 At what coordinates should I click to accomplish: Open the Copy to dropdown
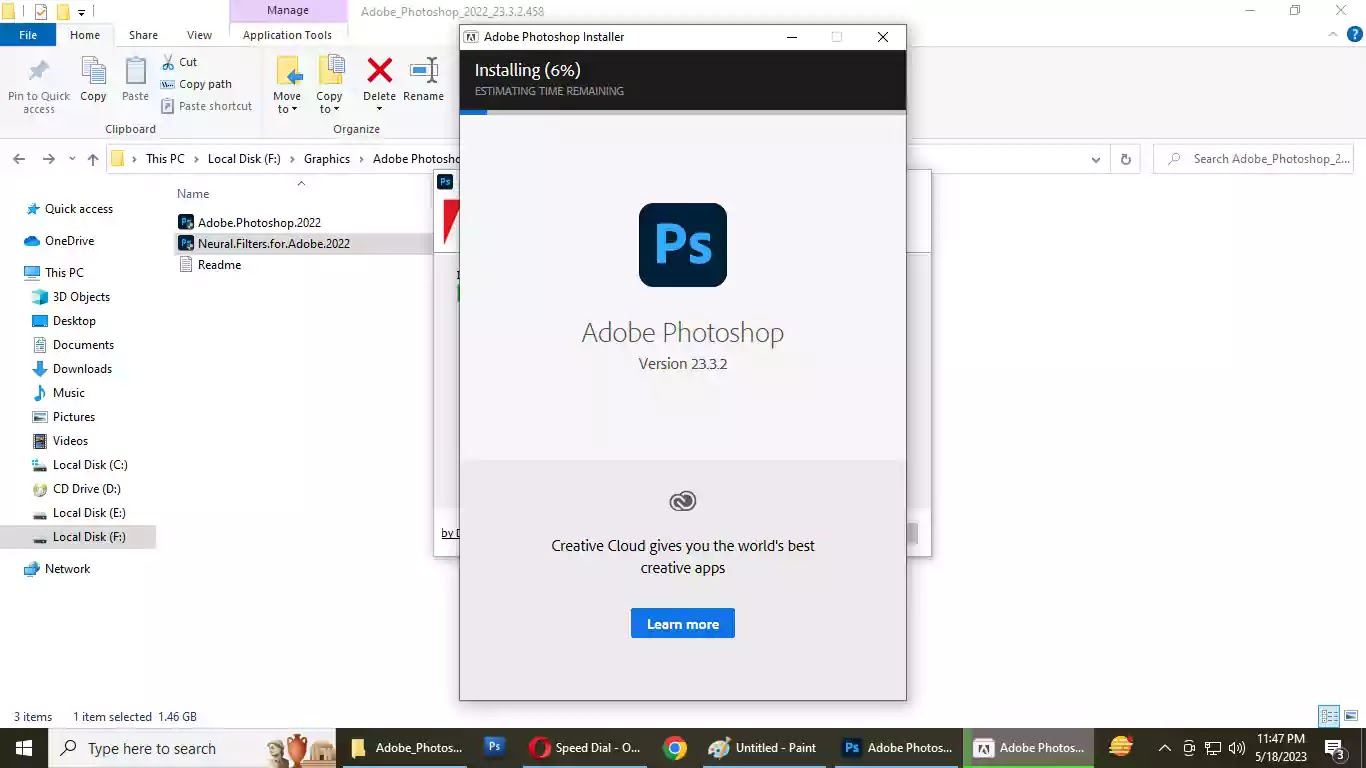coord(329,85)
